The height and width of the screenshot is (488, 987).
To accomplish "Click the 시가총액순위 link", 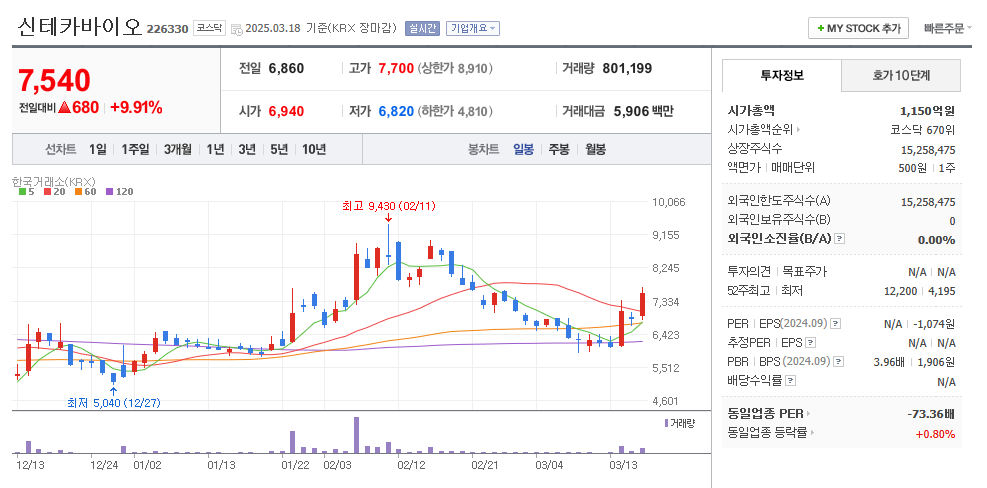I will [x=760, y=130].
